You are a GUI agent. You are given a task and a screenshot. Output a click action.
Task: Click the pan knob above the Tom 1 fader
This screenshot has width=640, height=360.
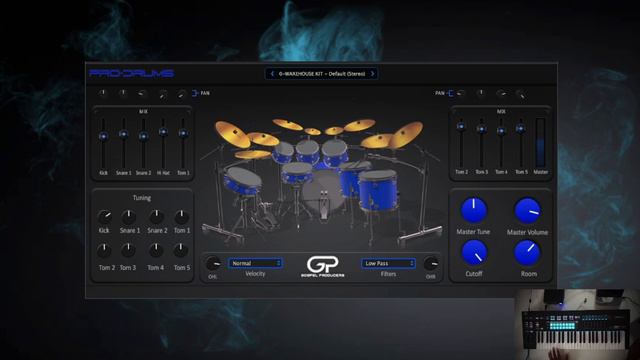pos(181,94)
